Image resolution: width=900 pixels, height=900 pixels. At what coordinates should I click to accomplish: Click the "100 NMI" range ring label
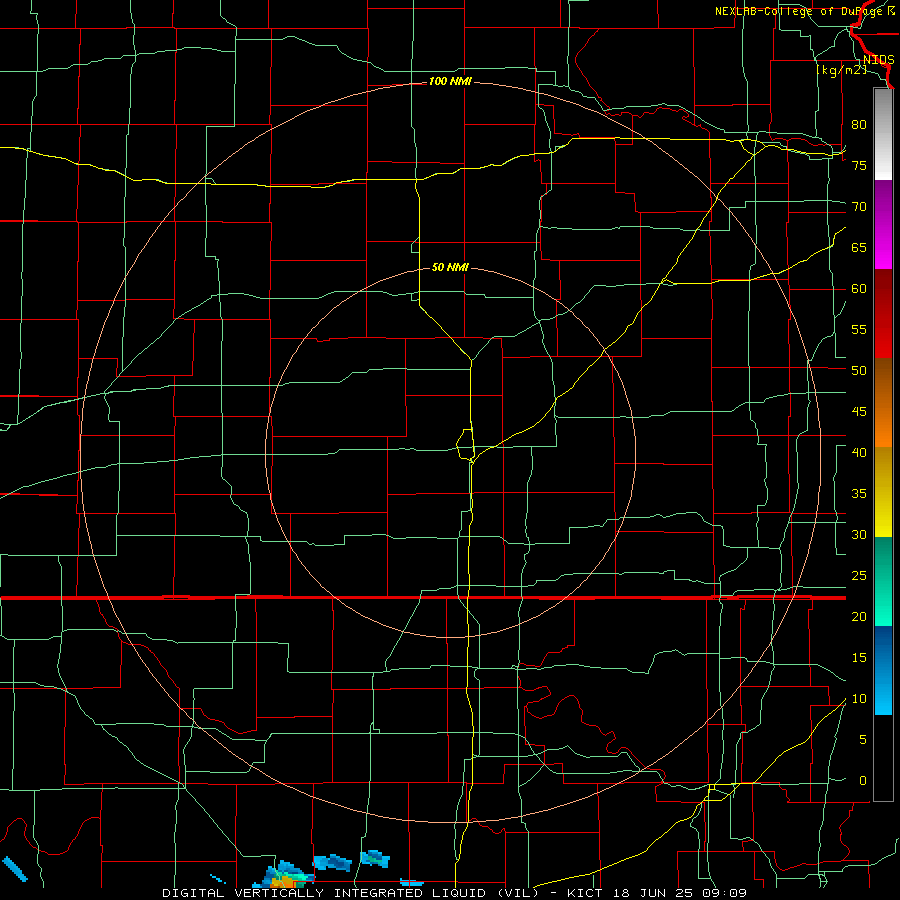pyautogui.click(x=450, y=82)
